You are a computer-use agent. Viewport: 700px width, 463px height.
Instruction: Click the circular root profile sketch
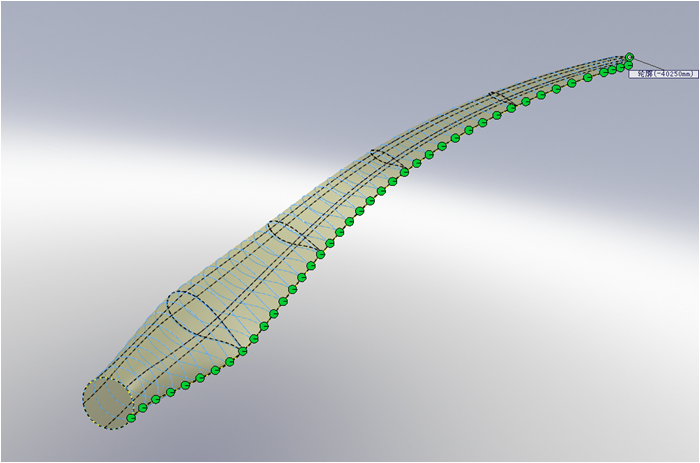point(108,402)
